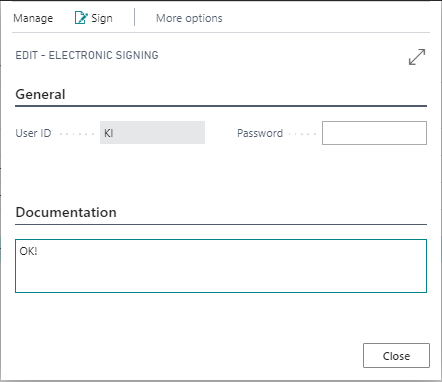442x382 pixels.
Task: Open More options menu
Action: [189, 18]
